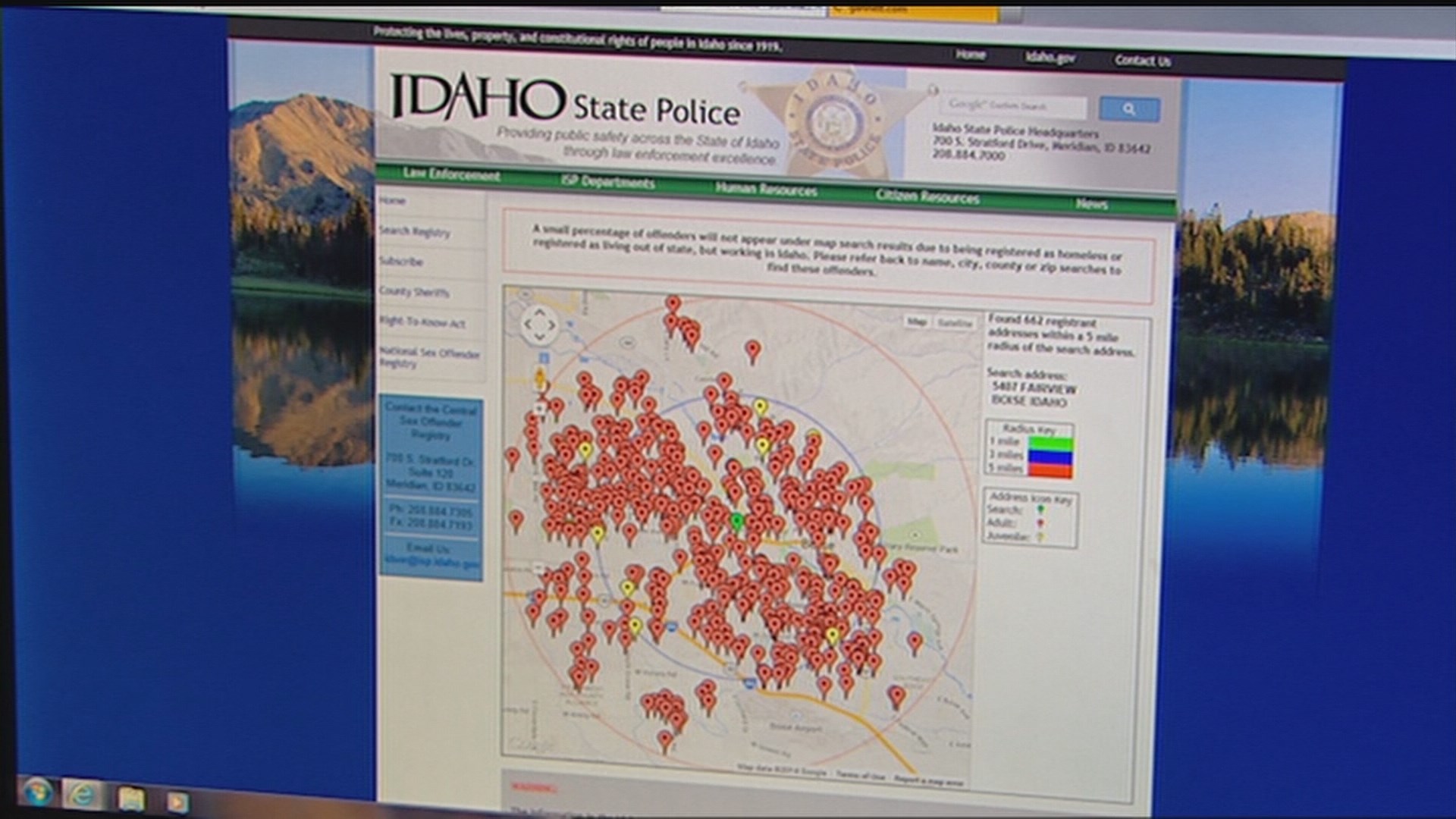Click the blue 3 miles radius swatch
This screenshot has height=819, width=1456.
point(1050,457)
